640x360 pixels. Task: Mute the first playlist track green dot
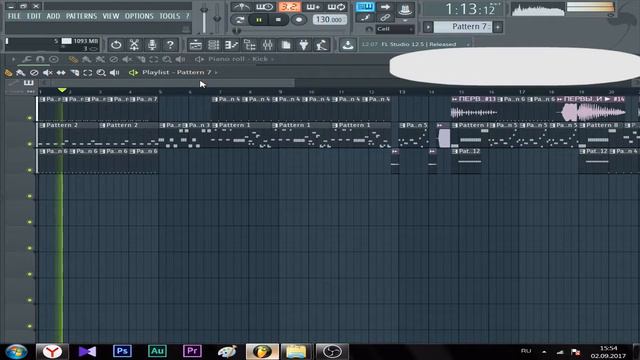(x=29, y=118)
